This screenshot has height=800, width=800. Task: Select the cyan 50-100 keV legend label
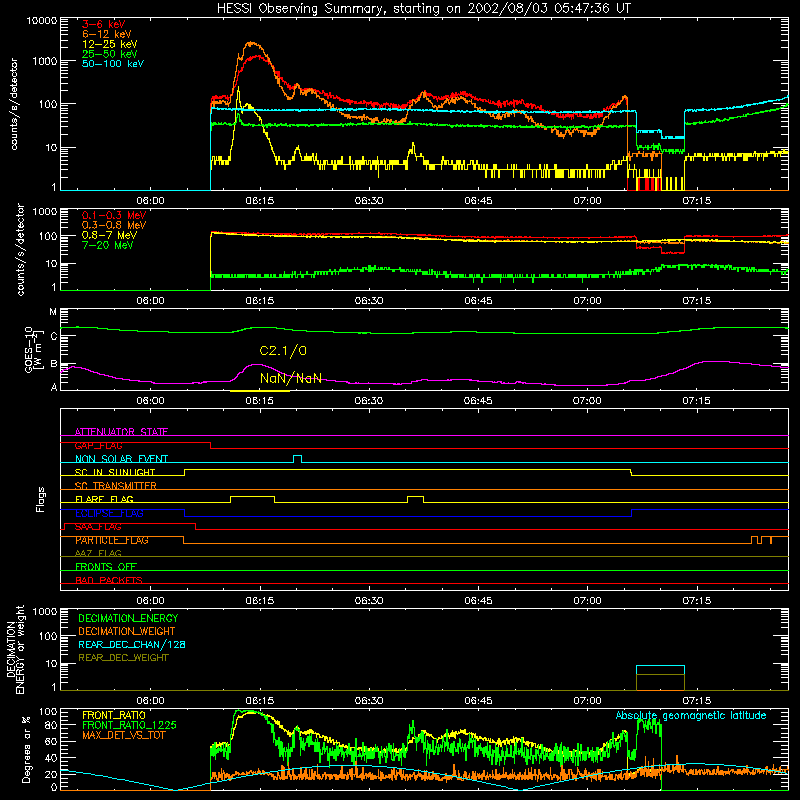coord(113,64)
